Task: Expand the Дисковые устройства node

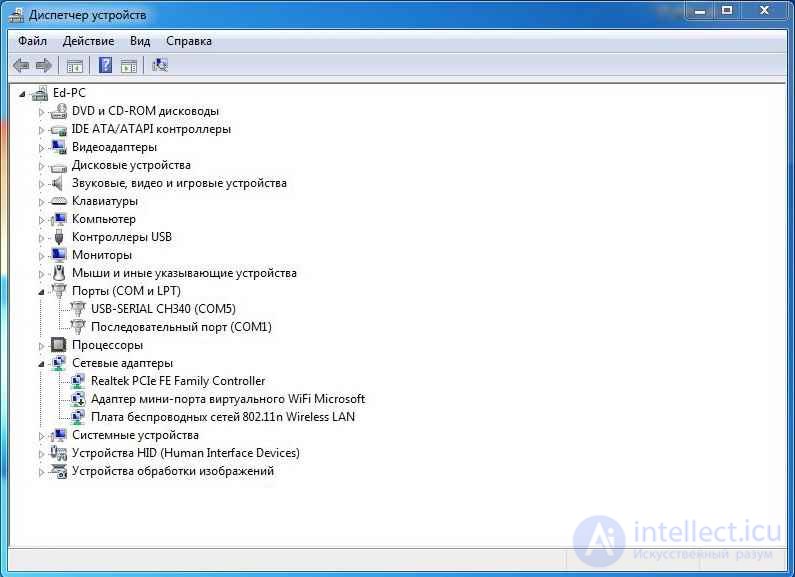Action: [41, 166]
